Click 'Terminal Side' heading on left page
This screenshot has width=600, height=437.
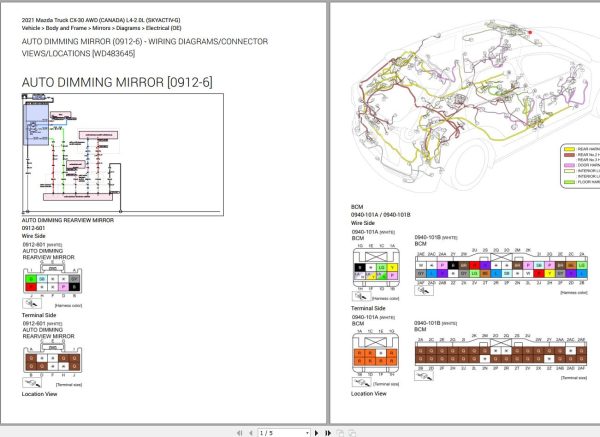tap(39, 315)
